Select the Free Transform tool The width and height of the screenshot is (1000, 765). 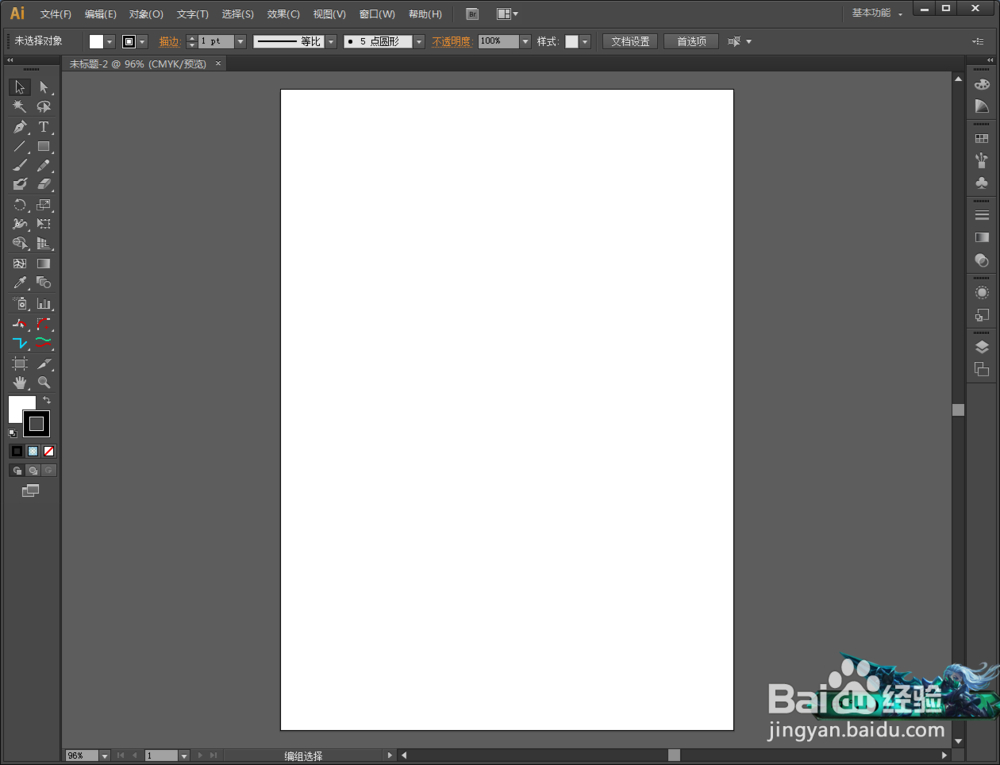pyautogui.click(x=43, y=224)
